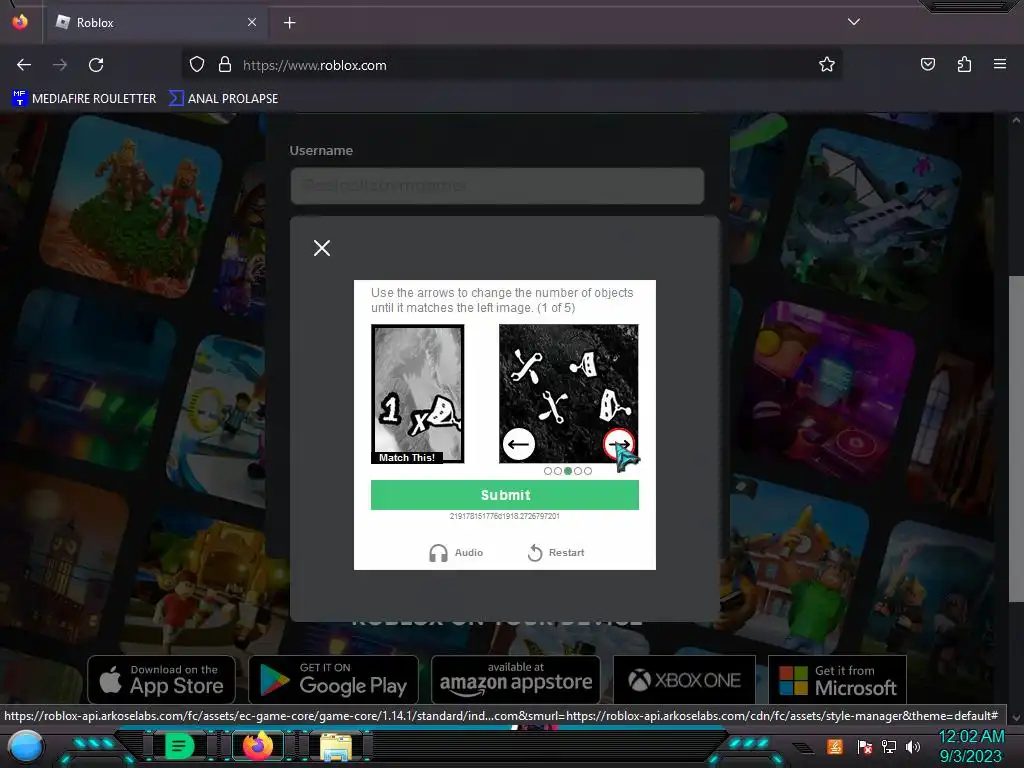The image size is (1024, 768).
Task: Open available at Amazon Appstore badge
Action: pos(516,680)
